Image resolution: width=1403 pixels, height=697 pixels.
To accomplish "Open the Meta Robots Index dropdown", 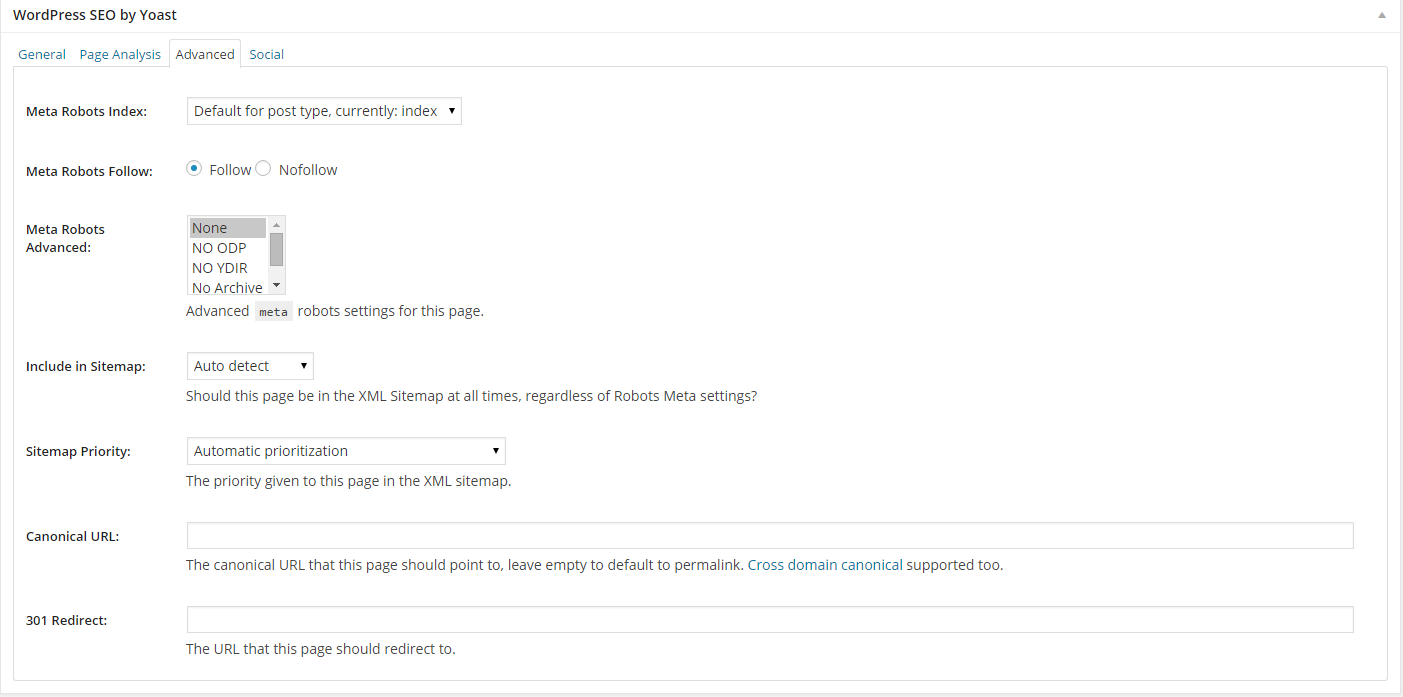I will coord(323,111).
